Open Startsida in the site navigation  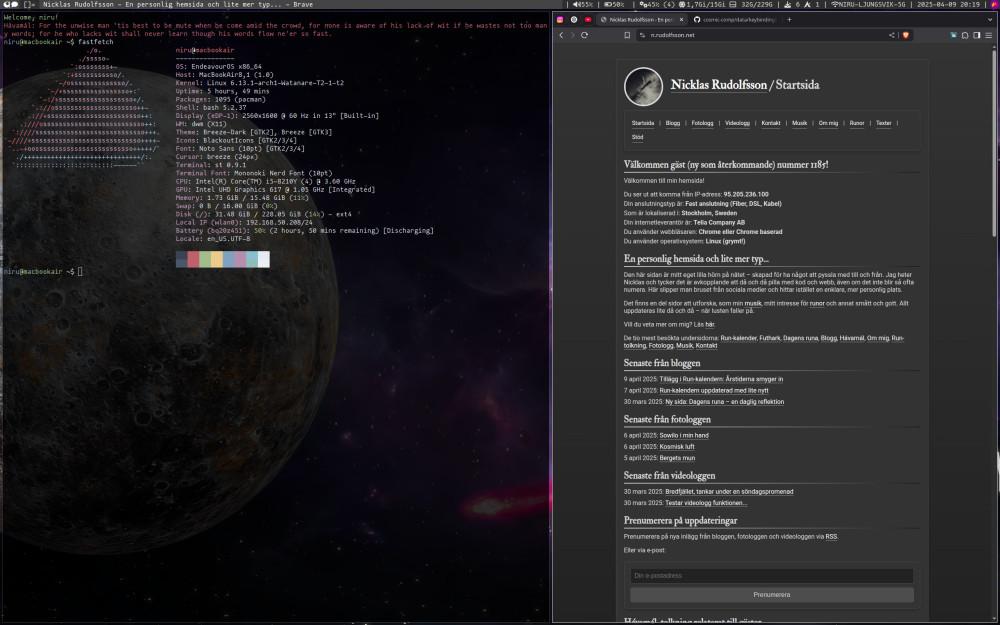pos(643,123)
